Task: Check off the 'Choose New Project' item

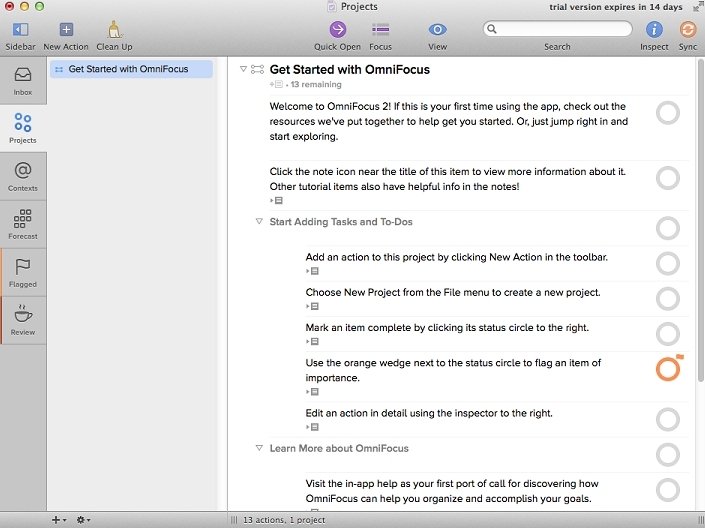Action: pyautogui.click(x=668, y=299)
